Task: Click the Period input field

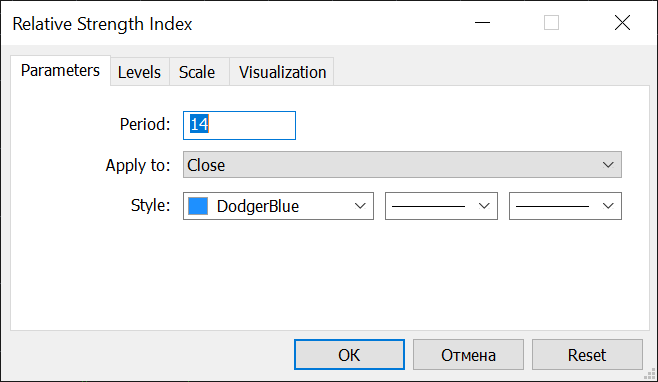Action: click(x=239, y=125)
